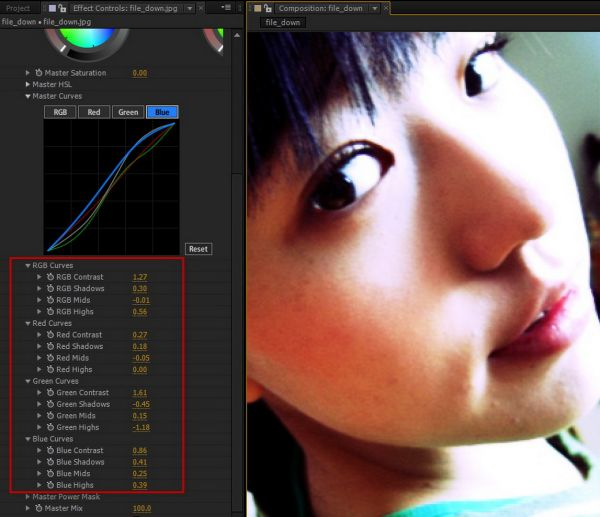Toggle stopwatch for Green Shadows
The image size is (600, 517).
pyautogui.click(x=51, y=404)
